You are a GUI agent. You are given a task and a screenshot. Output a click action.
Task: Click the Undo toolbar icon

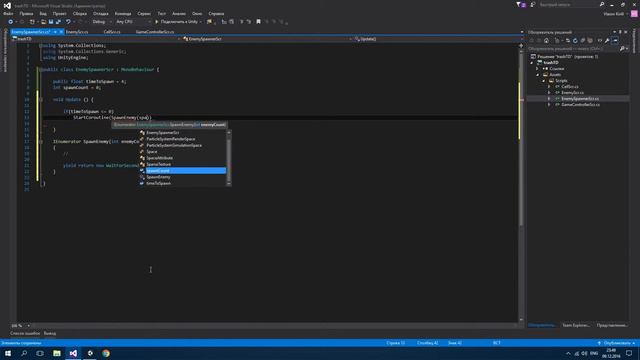[x=68, y=22]
